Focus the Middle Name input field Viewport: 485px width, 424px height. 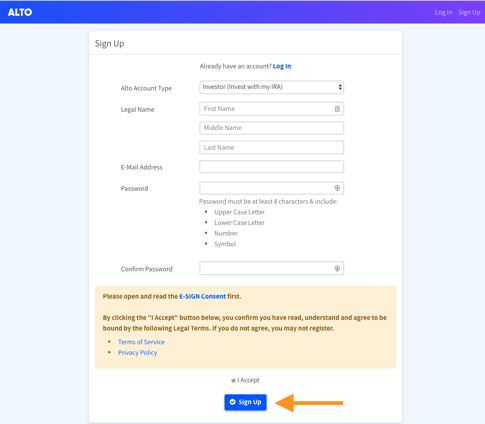tap(271, 128)
